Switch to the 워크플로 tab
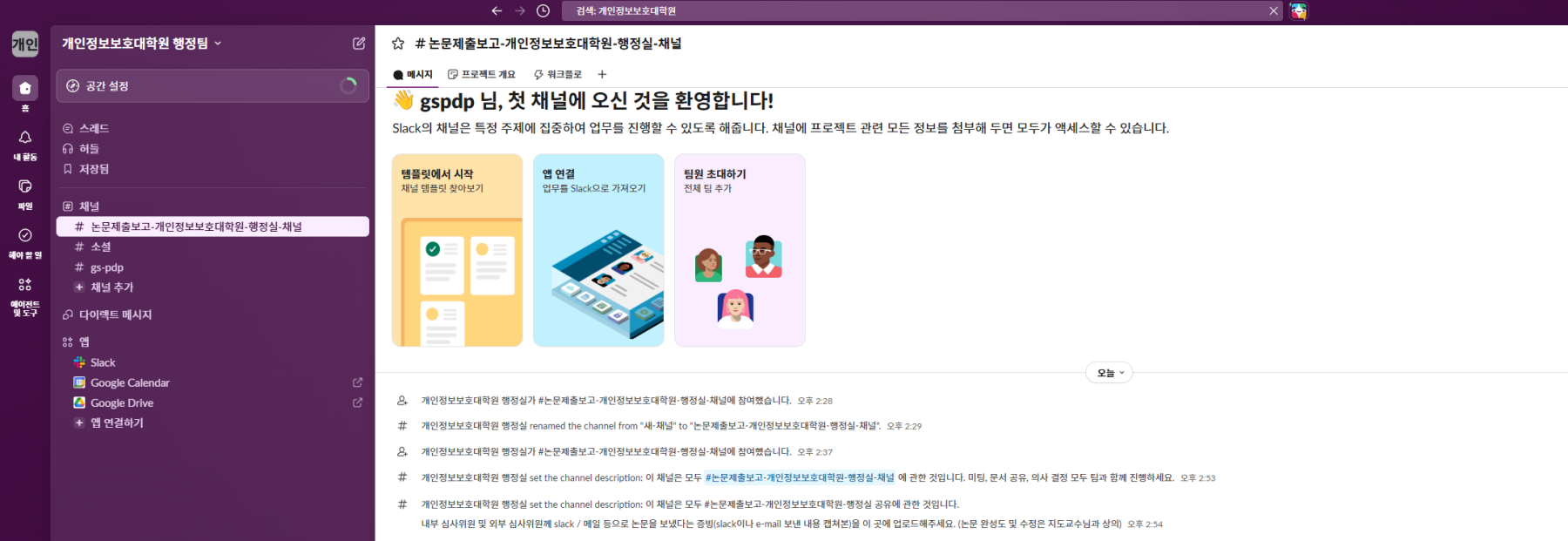 (558, 75)
